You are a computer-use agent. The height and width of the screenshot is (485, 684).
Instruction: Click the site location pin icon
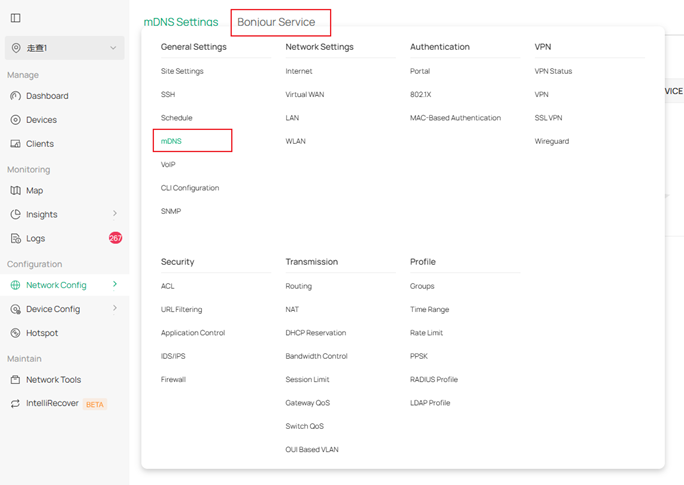tap(16, 48)
